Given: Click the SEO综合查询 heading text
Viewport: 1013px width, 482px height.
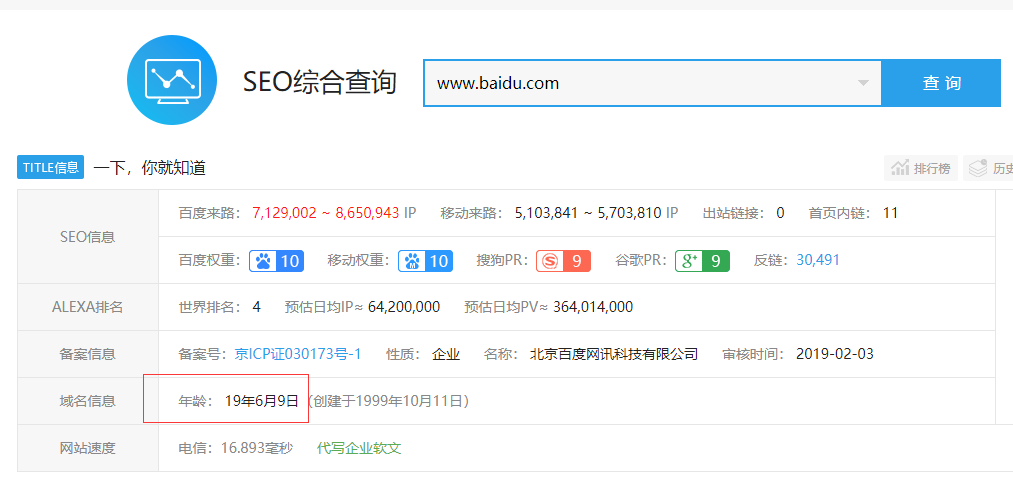Looking at the screenshot, I should [x=320, y=82].
